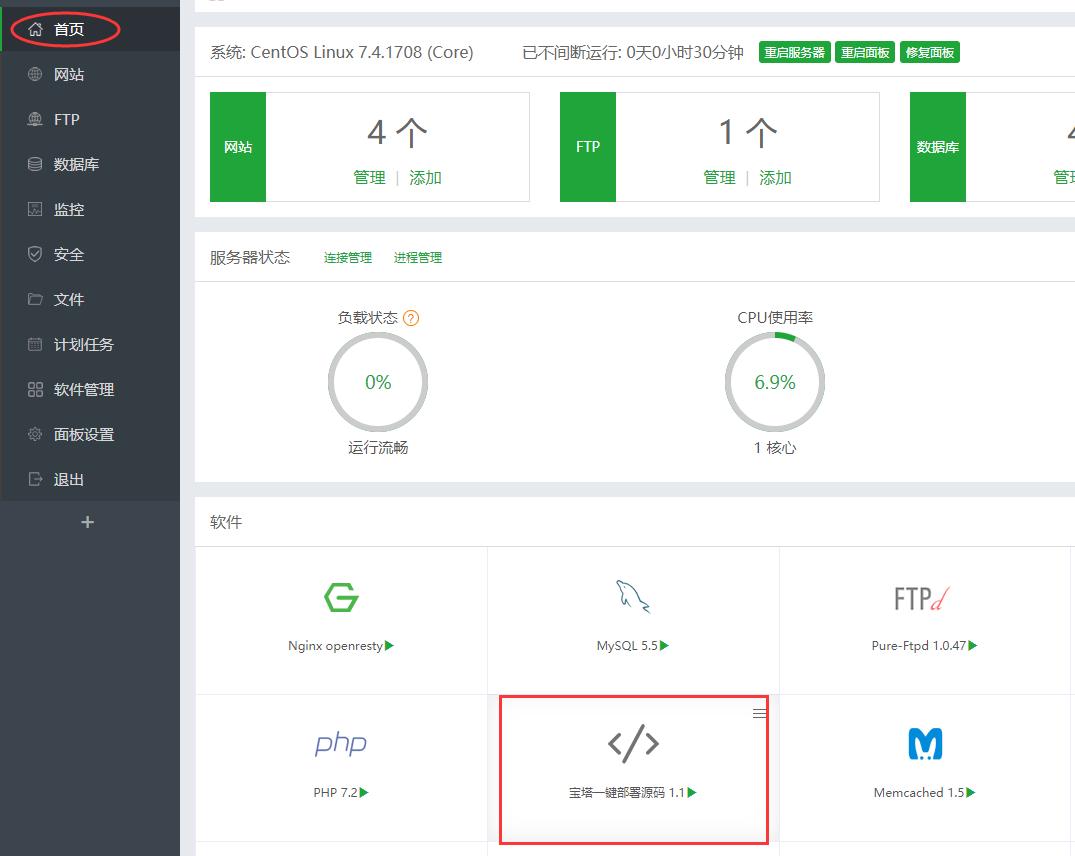Click the 安全 shield icon
This screenshot has width=1075, height=856.
click(35, 254)
